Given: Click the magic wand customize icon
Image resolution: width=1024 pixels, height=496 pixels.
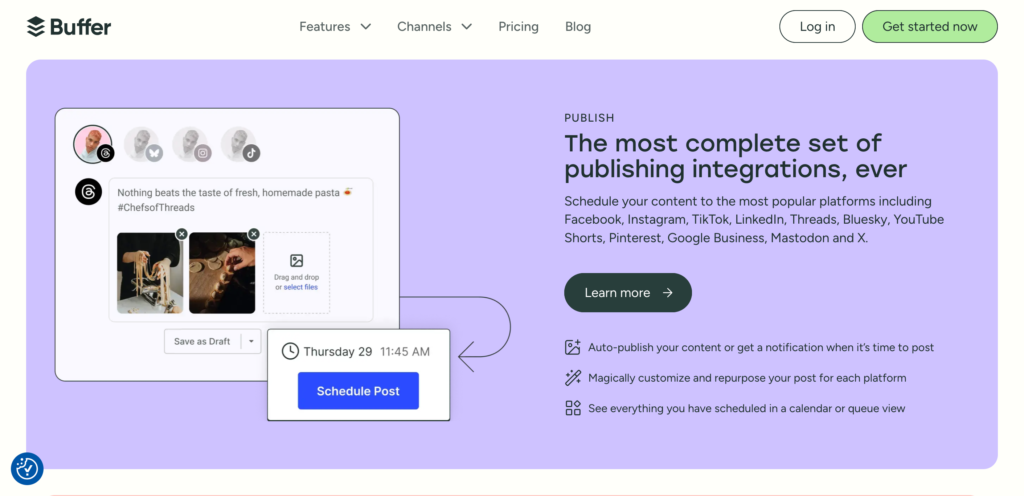Looking at the screenshot, I should [x=573, y=378].
